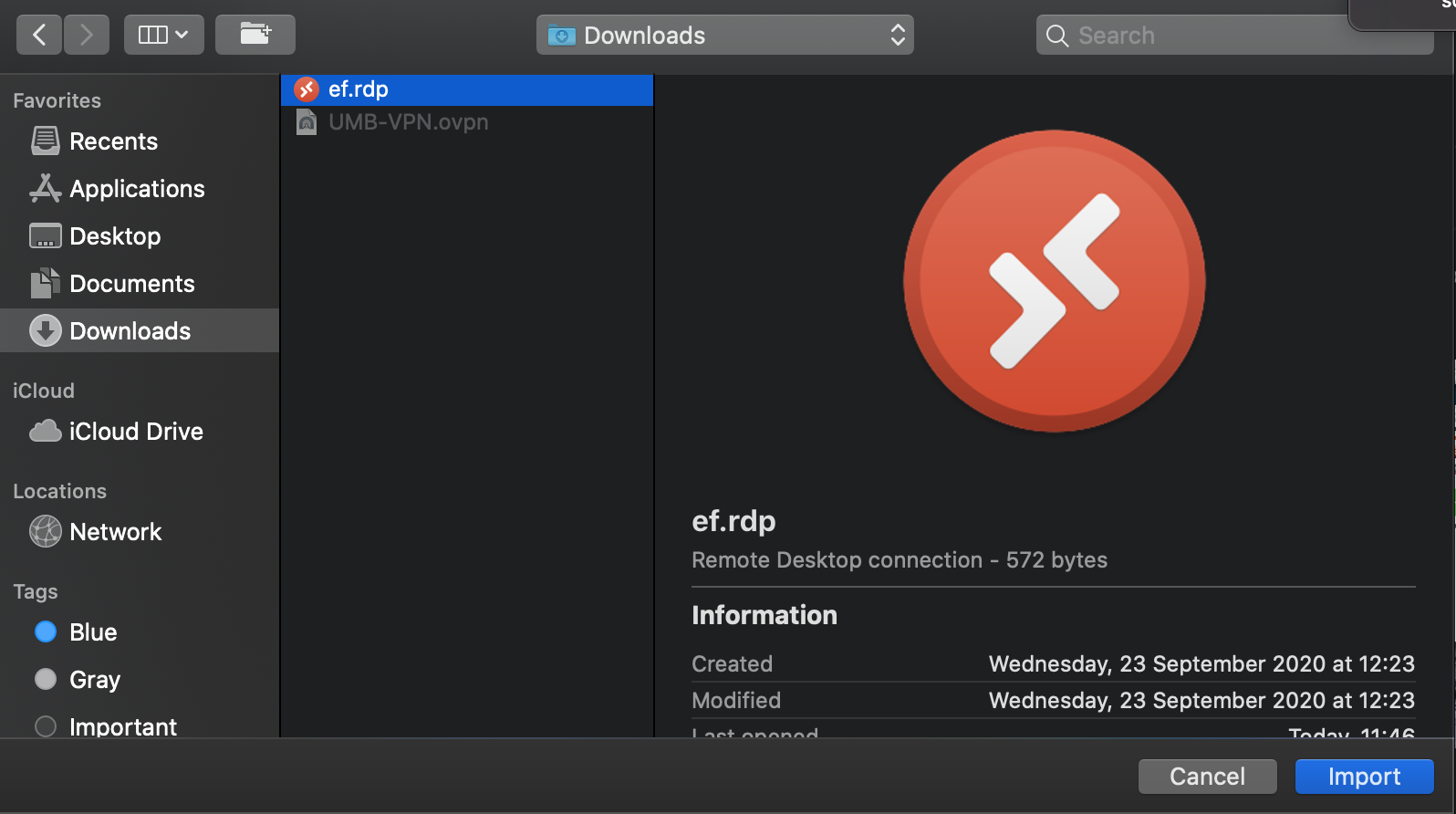Open the column view options button
The image size is (1456, 814).
pos(164,35)
